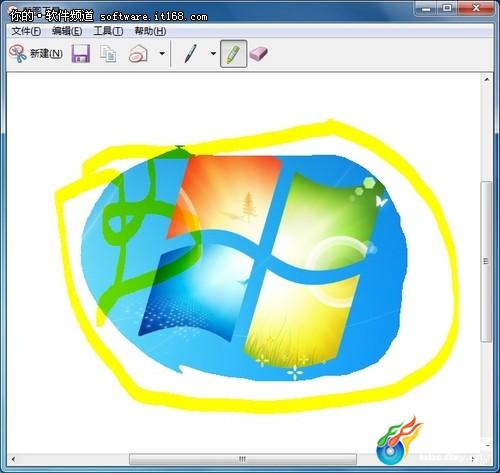The width and height of the screenshot is (500, 473).
Task: Click the horizontal scrollbar right arrow
Action: (473, 459)
